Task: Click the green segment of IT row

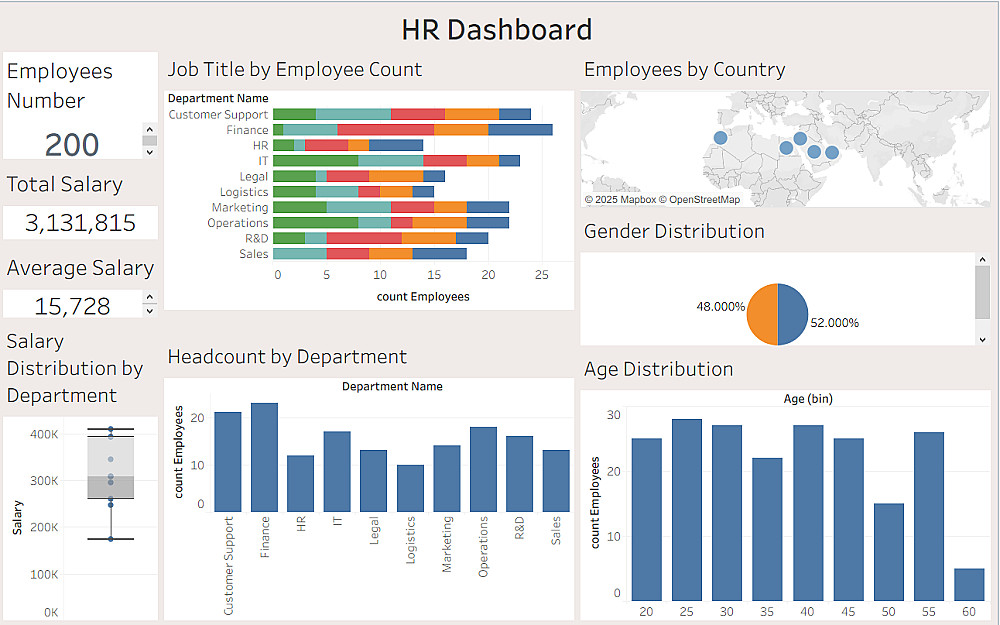Action: 316,161
